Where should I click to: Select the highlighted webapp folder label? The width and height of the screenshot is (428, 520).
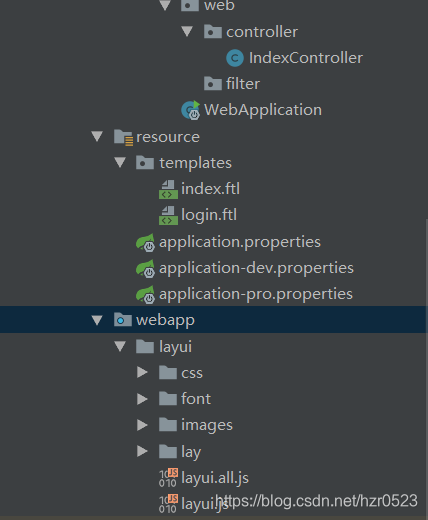(x=165, y=320)
